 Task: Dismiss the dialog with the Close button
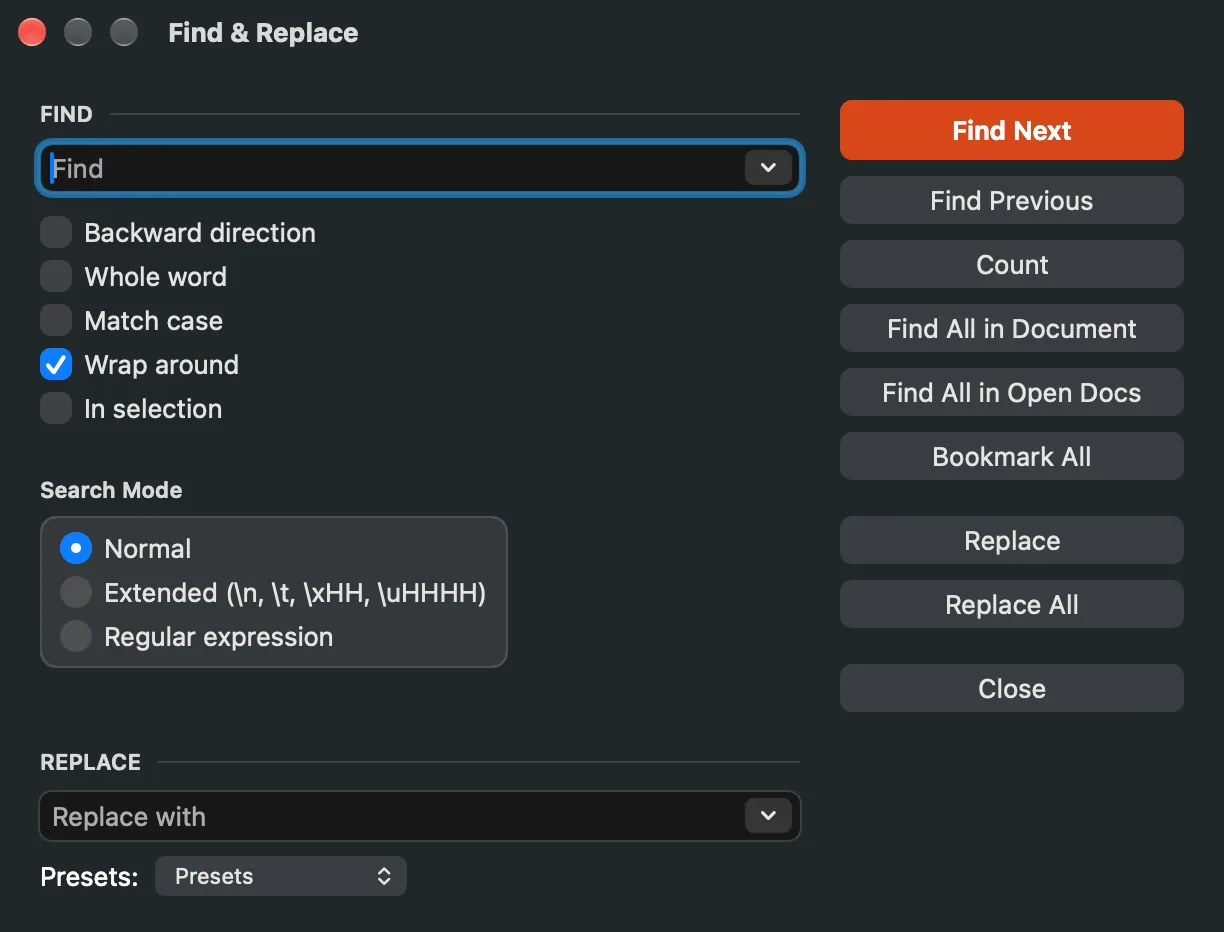click(1012, 689)
